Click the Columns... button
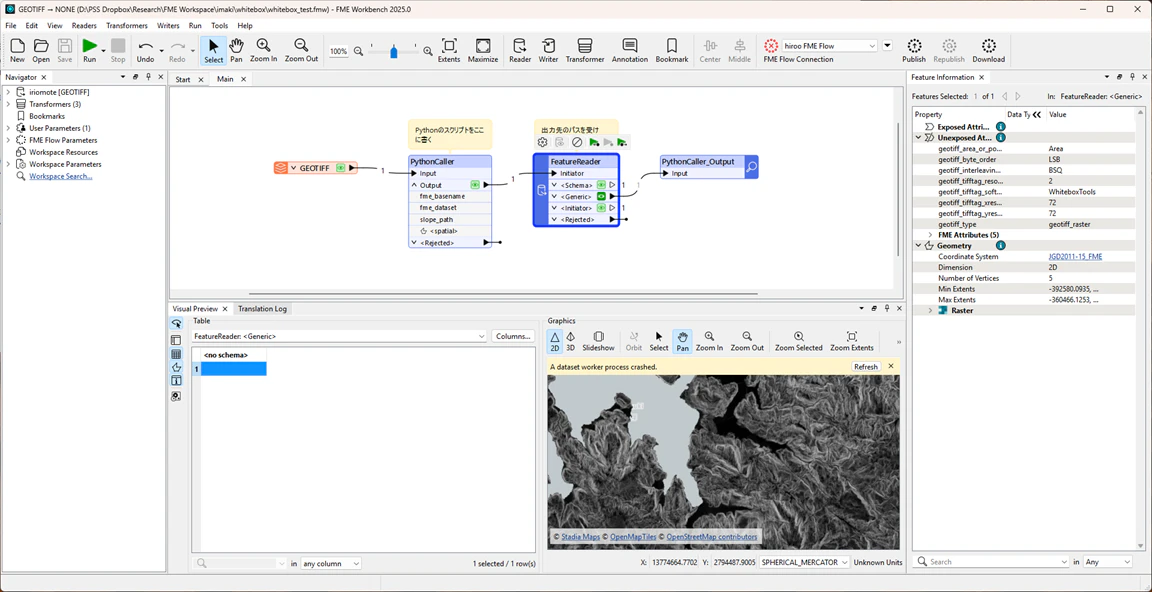The image size is (1152, 592). pyautogui.click(x=513, y=336)
